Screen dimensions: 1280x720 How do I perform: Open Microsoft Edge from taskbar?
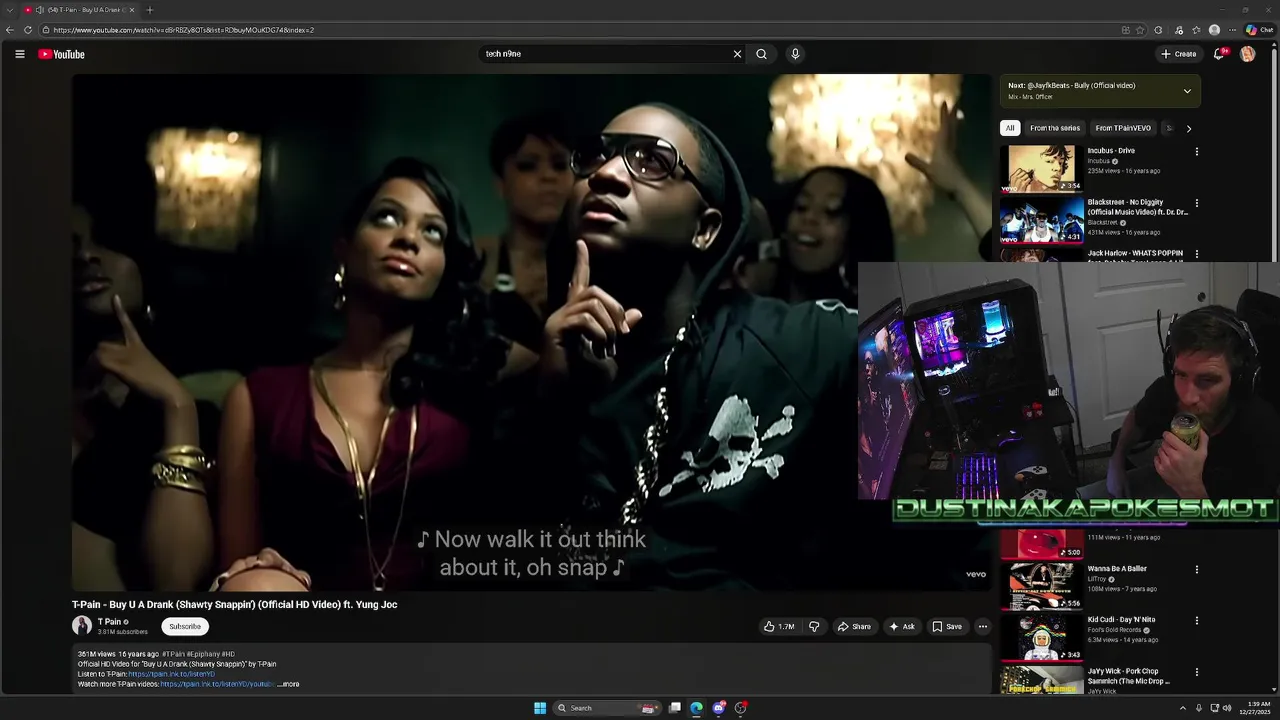[696, 708]
